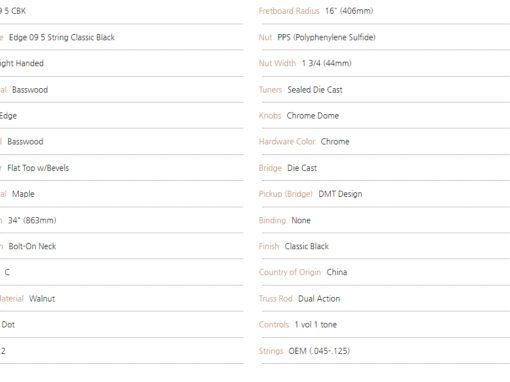Click the Nut Width label
The height and width of the screenshot is (382, 510).
coord(277,63)
